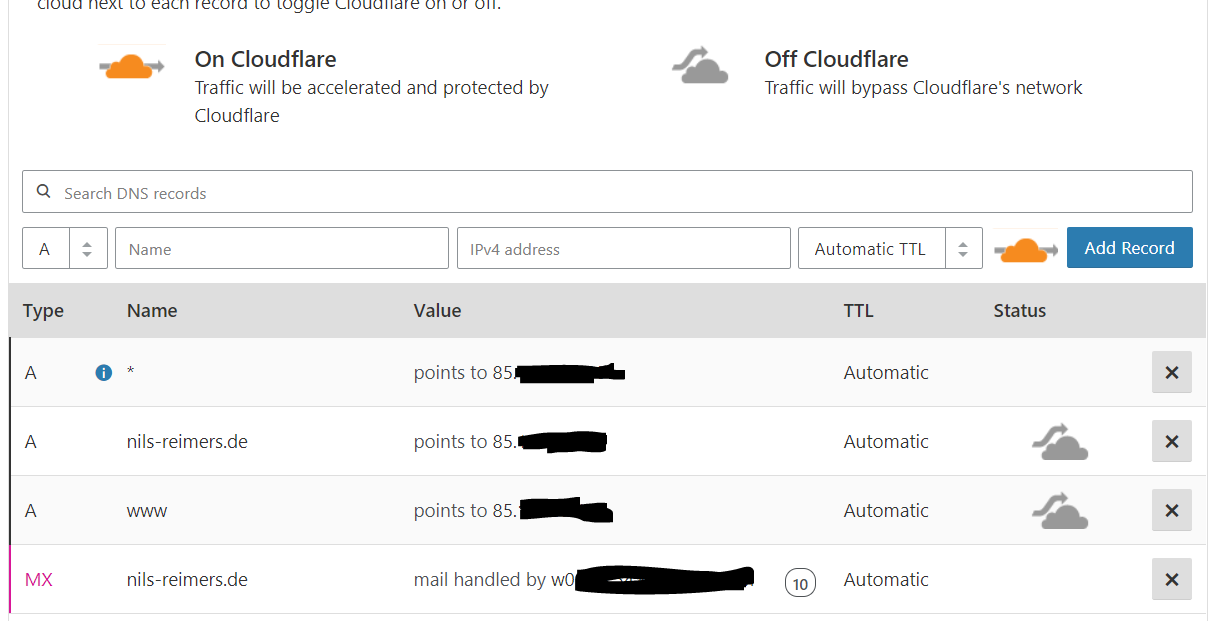Open the Automatic TTL dropdown
The width and height of the screenshot is (1224, 621).
coord(889,249)
